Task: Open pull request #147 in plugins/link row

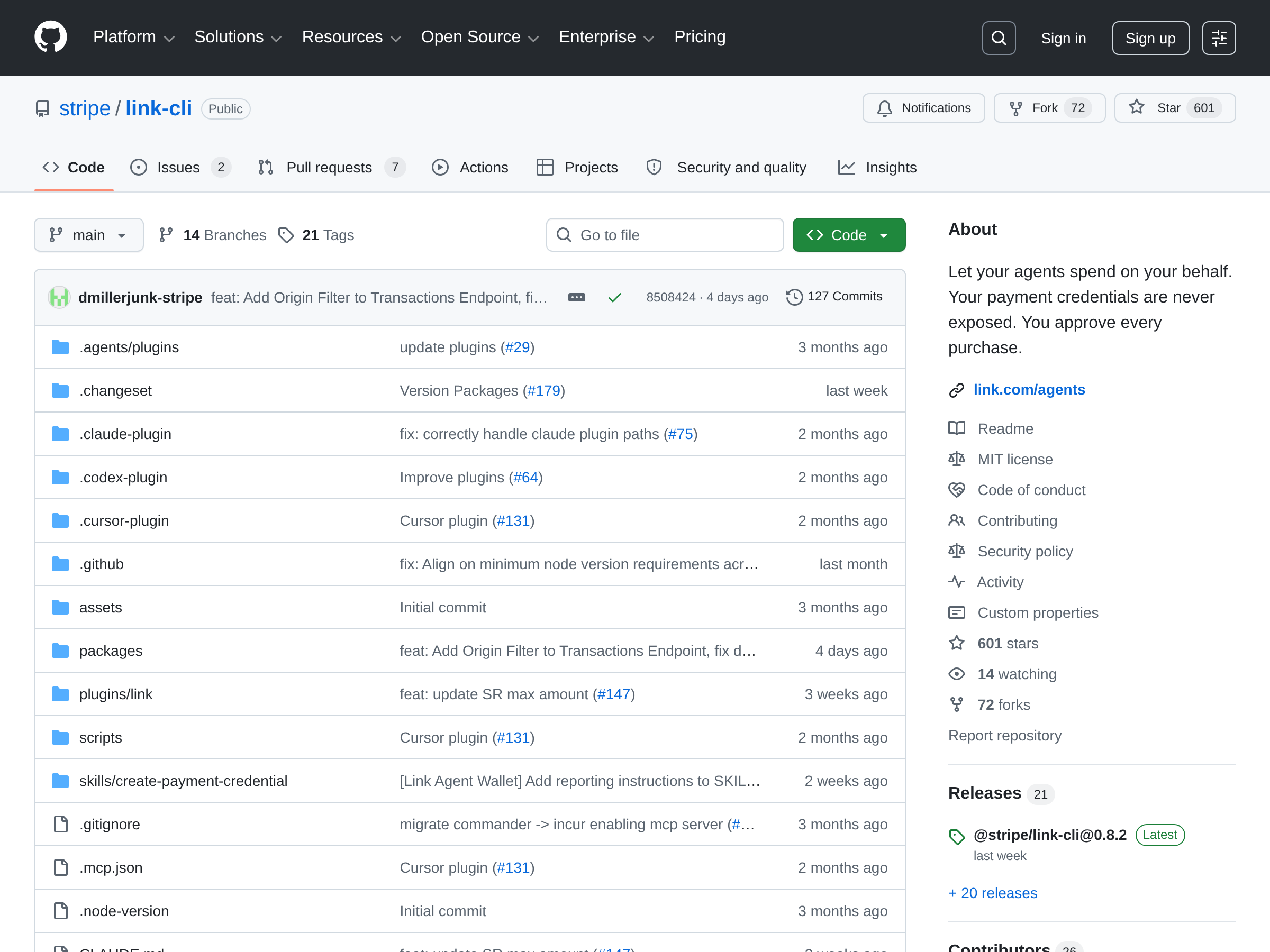Action: [614, 694]
